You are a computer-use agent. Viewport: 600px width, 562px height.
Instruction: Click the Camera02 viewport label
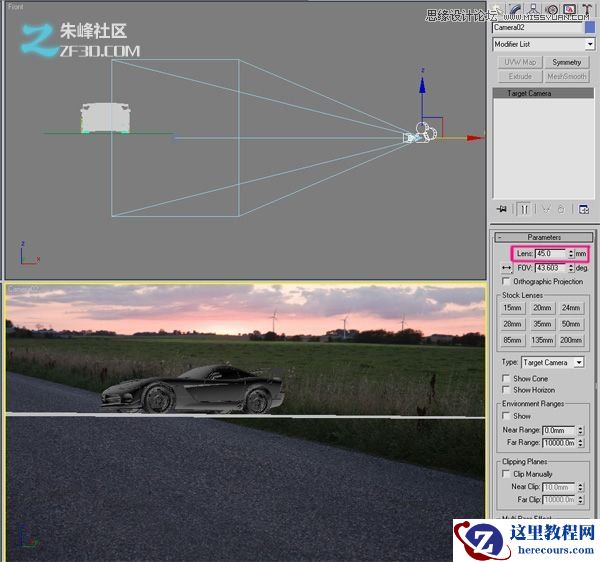23,290
